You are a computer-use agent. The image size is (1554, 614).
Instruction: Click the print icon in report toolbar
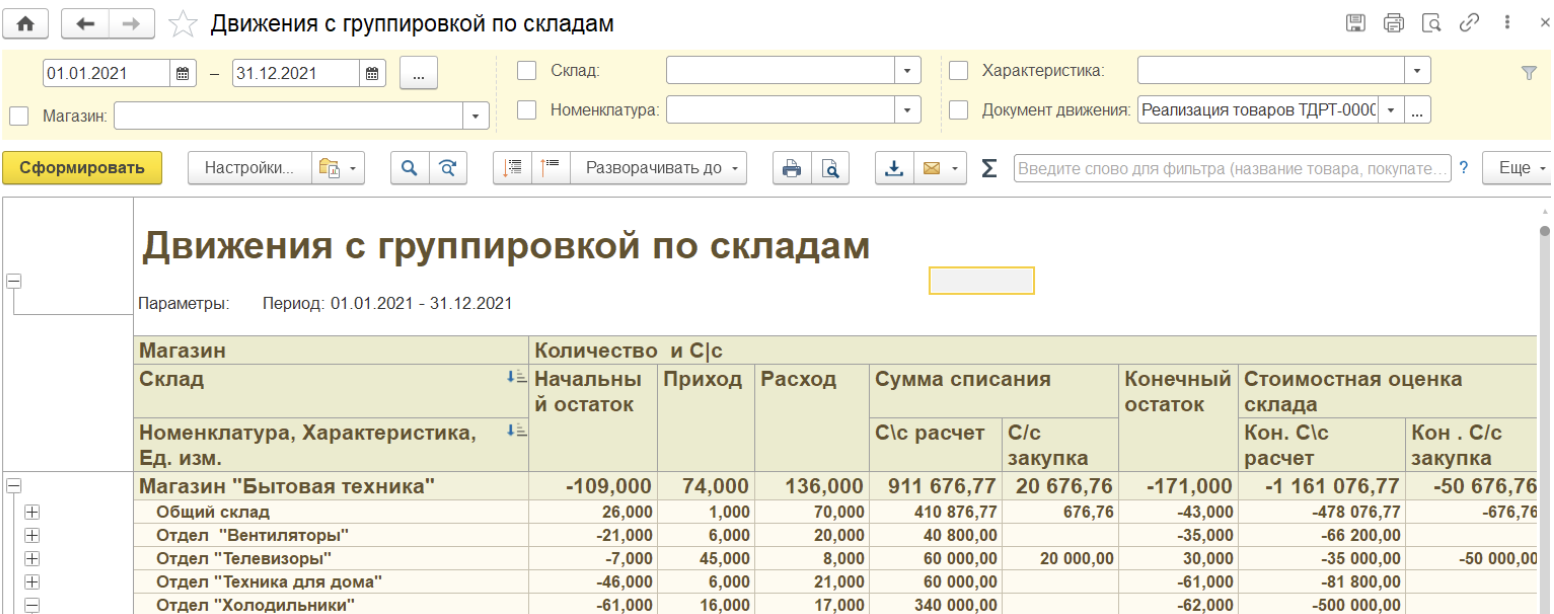791,169
